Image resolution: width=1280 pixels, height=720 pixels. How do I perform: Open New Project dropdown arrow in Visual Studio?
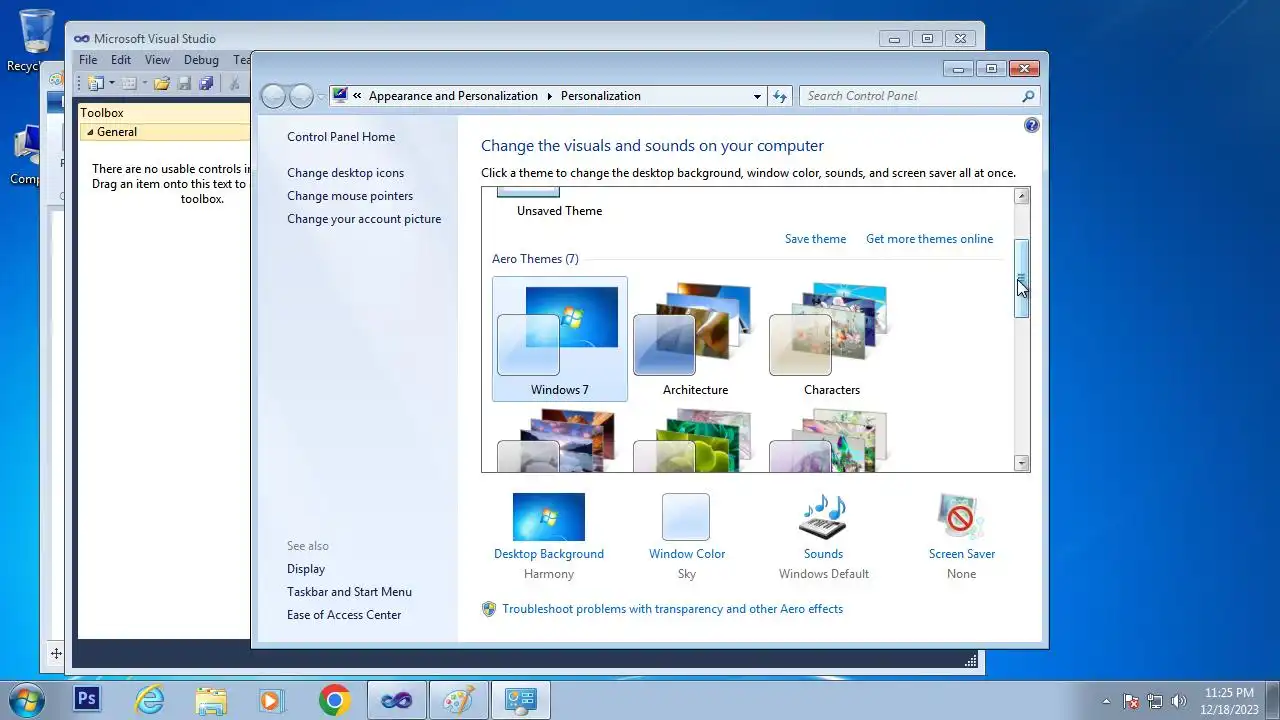pos(111,84)
